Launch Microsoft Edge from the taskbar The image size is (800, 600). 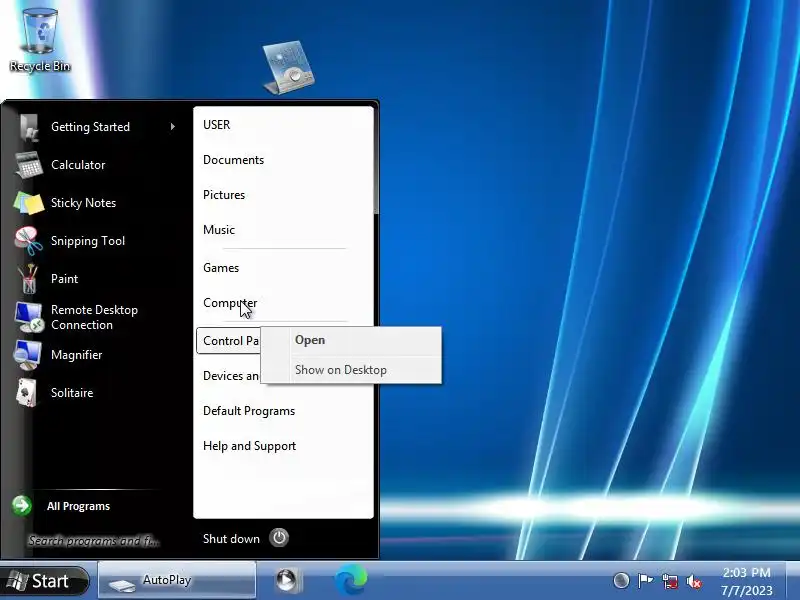pos(351,580)
